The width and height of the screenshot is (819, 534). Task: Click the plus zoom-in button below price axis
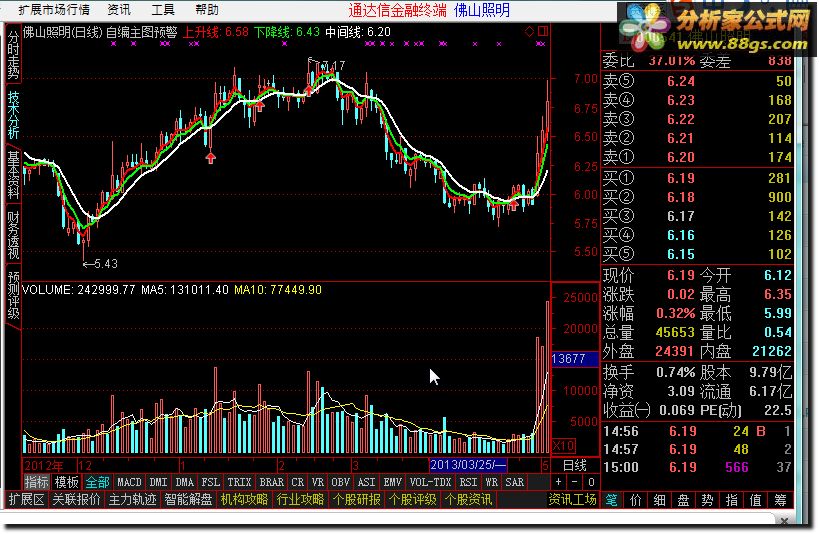coord(558,482)
